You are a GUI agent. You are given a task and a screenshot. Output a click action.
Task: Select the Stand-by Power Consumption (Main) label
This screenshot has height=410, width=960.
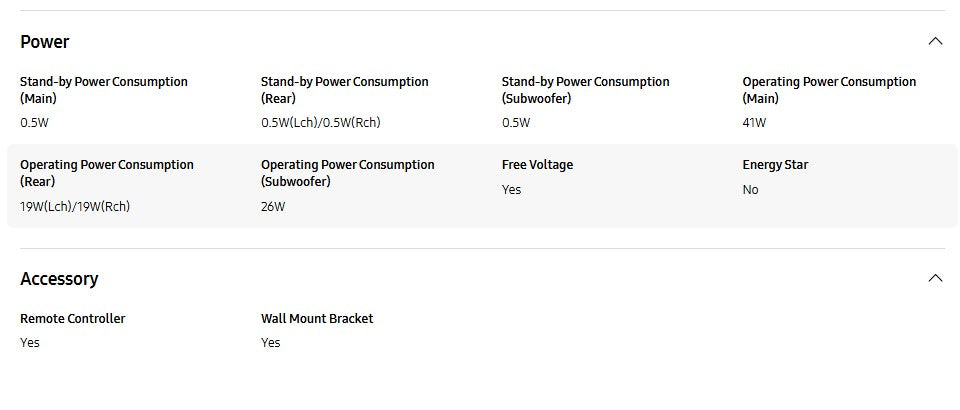pyautogui.click(x=104, y=90)
